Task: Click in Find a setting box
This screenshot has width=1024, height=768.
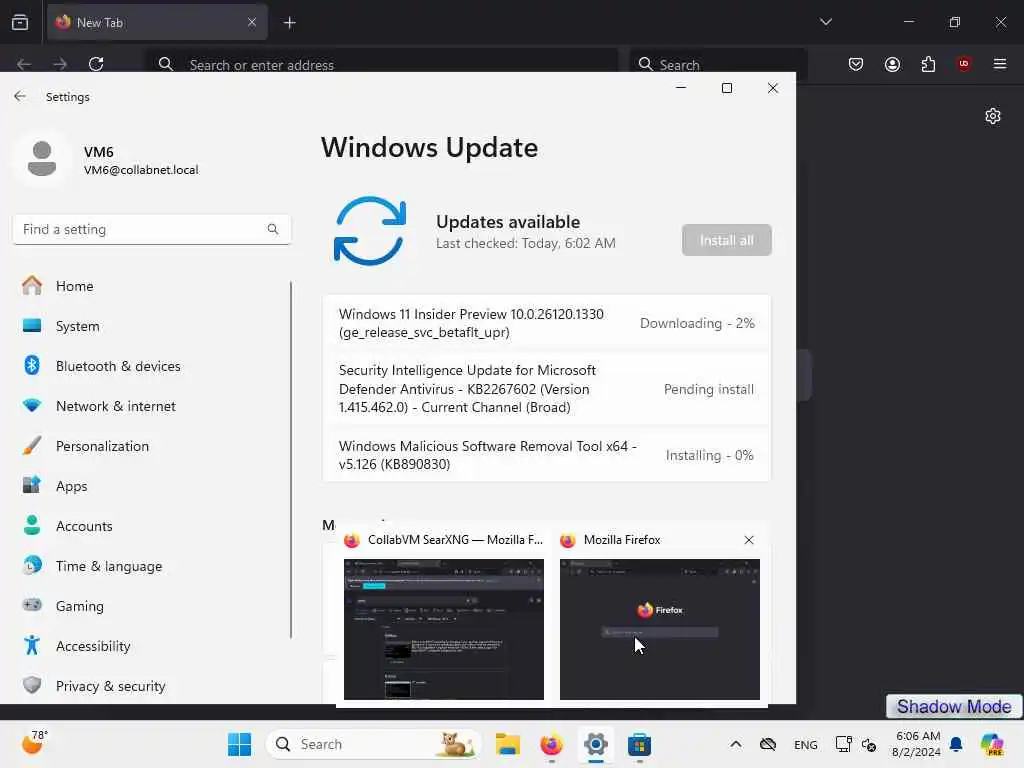Action: pyautogui.click(x=152, y=229)
